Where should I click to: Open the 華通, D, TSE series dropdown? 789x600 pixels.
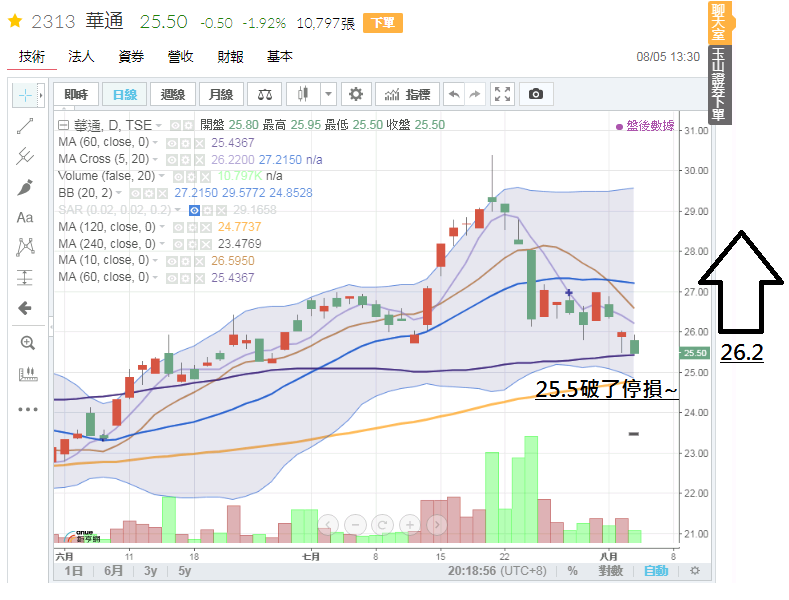[x=159, y=125]
